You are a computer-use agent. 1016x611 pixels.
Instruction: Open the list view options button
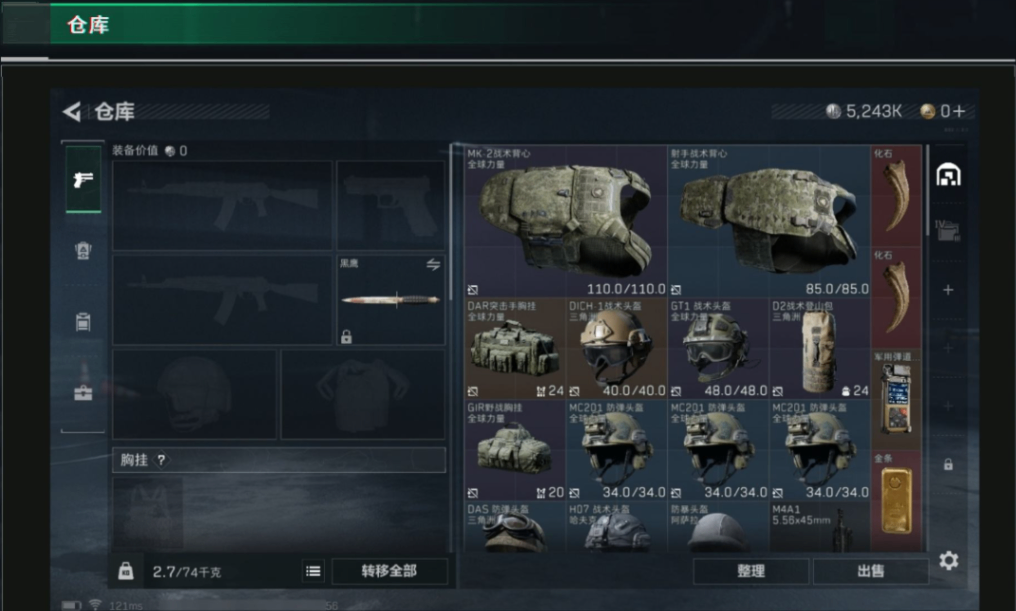313,571
